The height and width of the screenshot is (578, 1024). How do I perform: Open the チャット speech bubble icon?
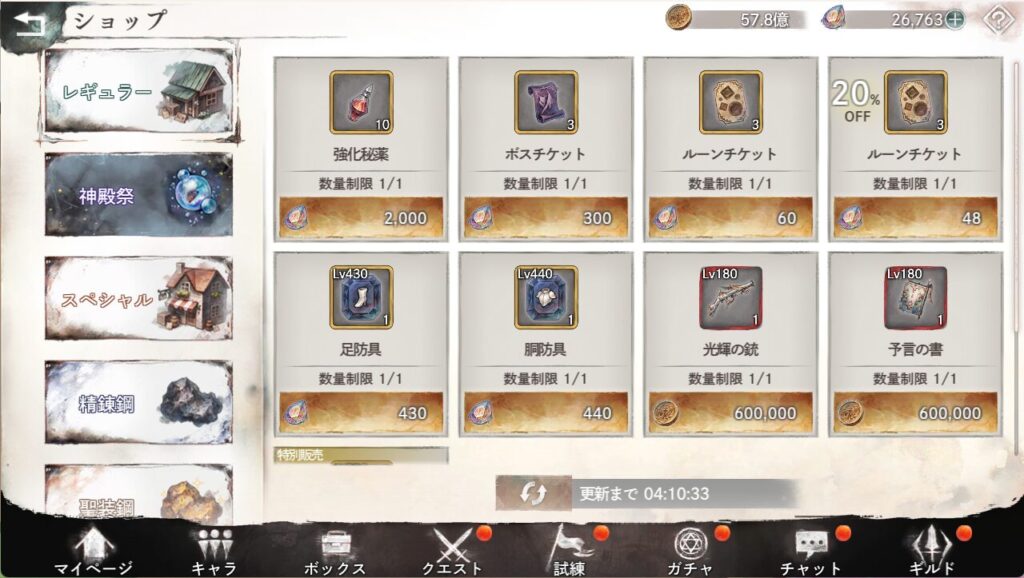click(810, 550)
